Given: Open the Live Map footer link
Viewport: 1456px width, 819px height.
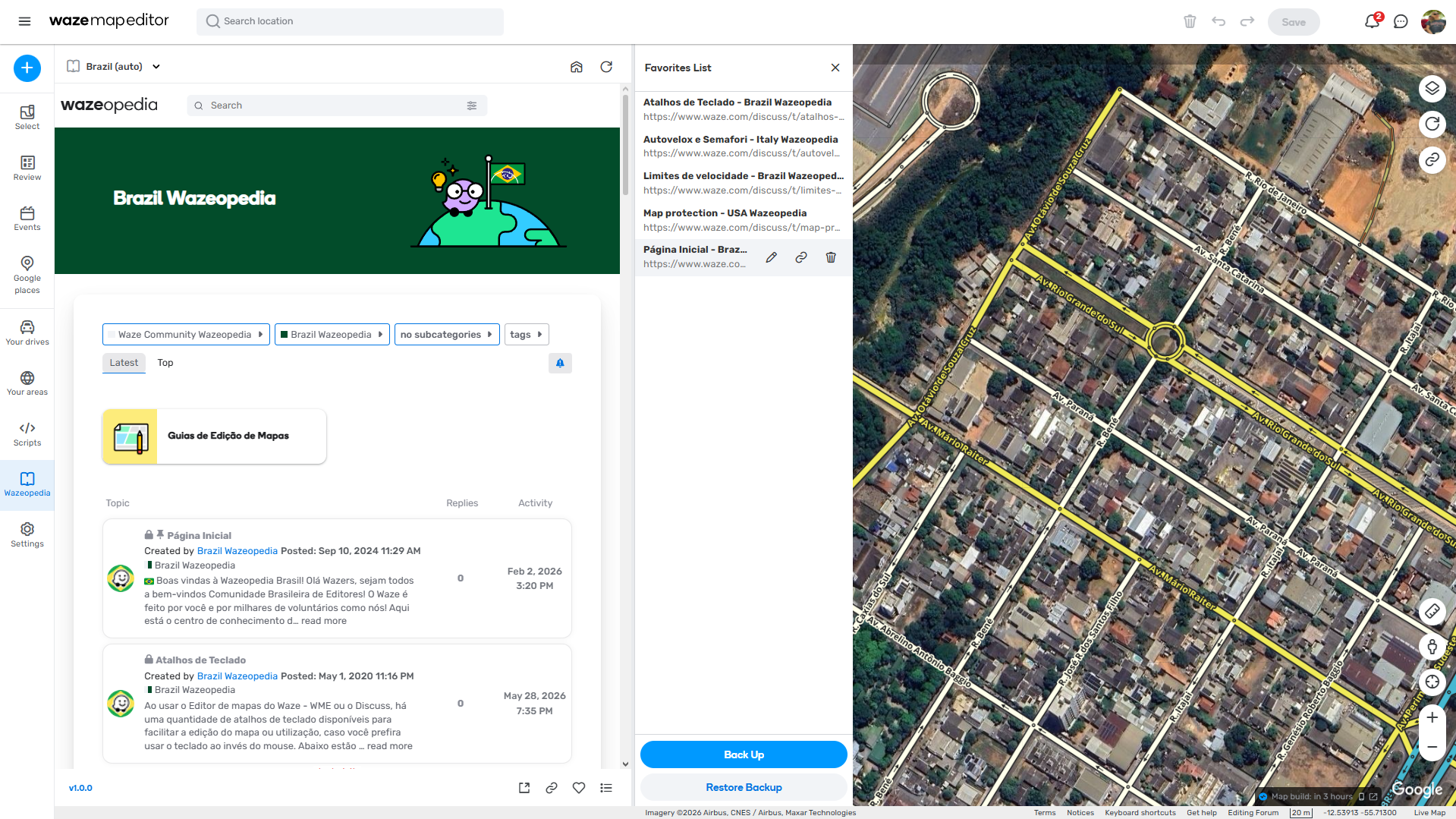Looking at the screenshot, I should [x=1429, y=813].
